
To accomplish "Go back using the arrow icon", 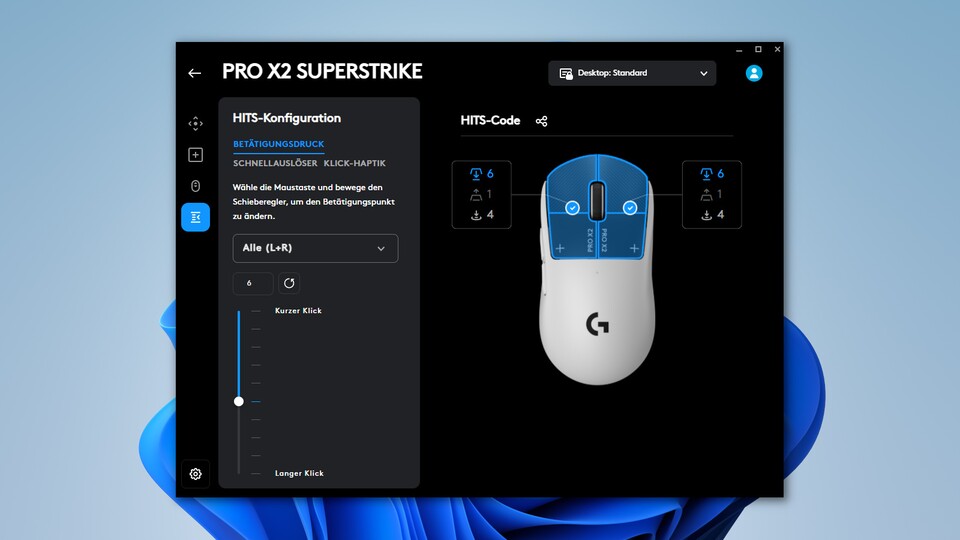I will point(195,73).
